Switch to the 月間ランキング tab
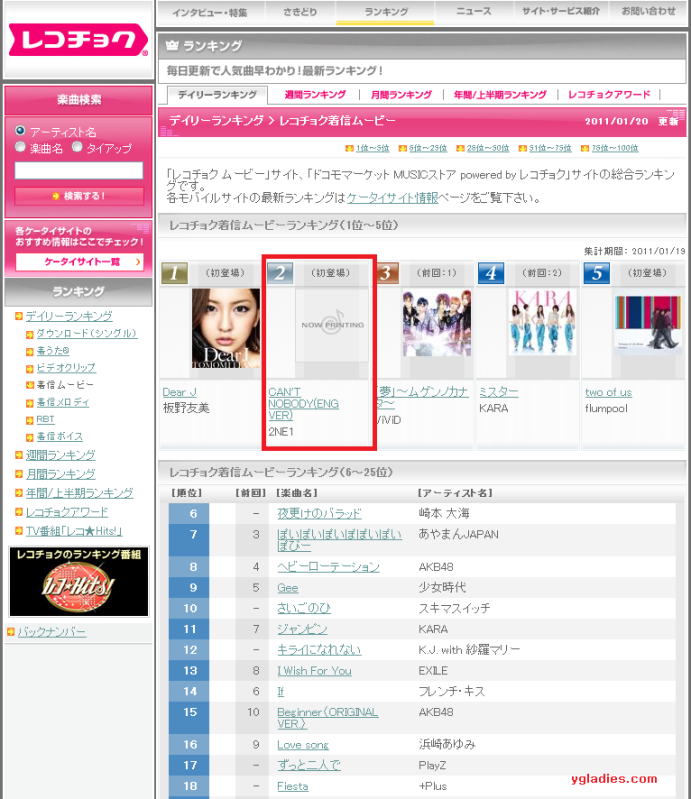This screenshot has height=799, width=691. coord(401,95)
